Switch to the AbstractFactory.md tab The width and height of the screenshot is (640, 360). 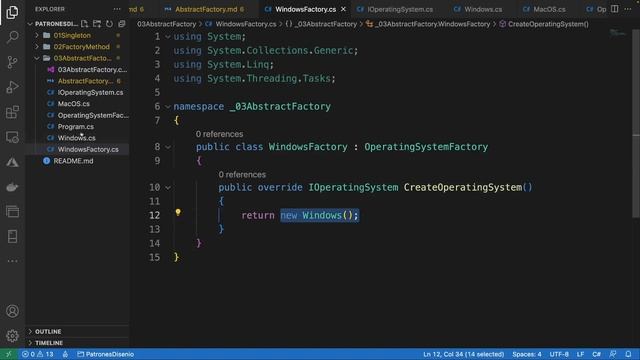205,9
